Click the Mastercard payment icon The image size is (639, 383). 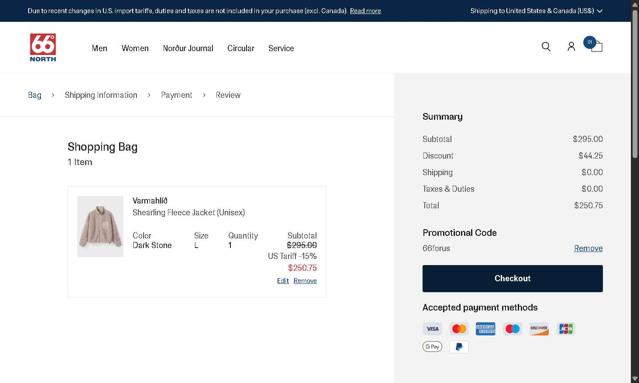459,329
